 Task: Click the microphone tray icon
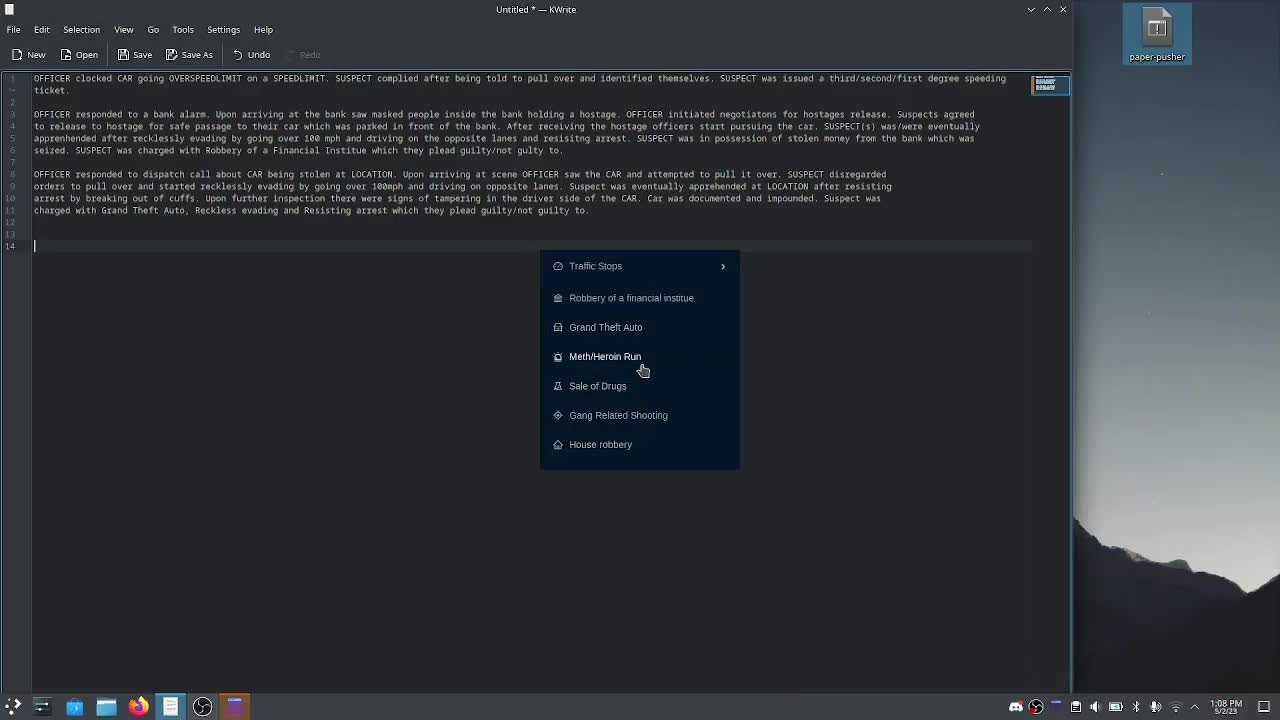coord(1155,707)
